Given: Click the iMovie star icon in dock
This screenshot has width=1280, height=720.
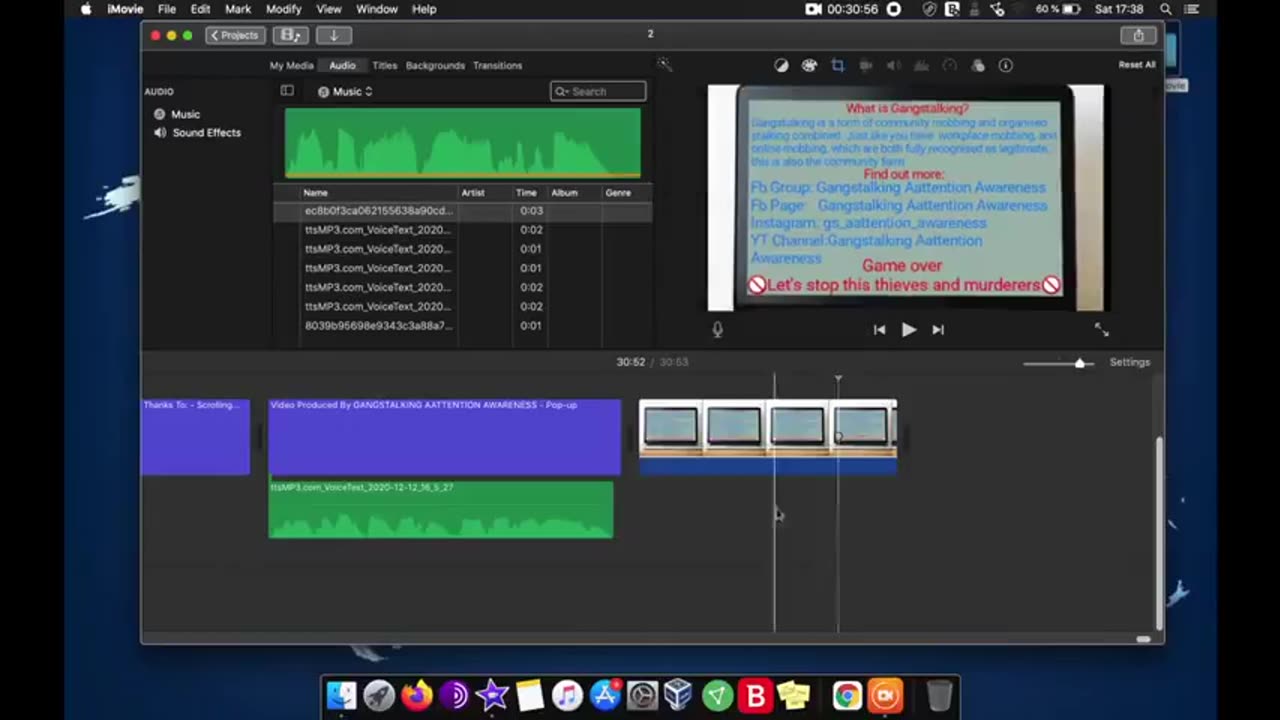Looking at the screenshot, I should (x=492, y=695).
